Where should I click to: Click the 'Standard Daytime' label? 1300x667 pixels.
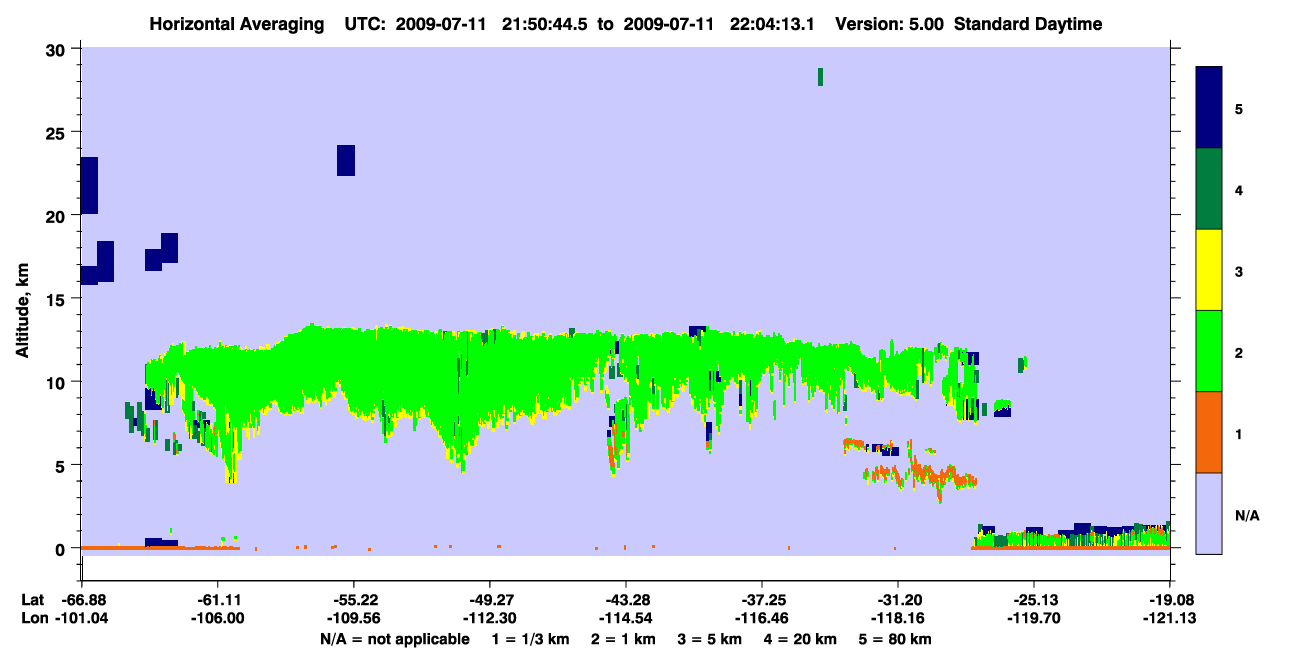coord(1028,24)
